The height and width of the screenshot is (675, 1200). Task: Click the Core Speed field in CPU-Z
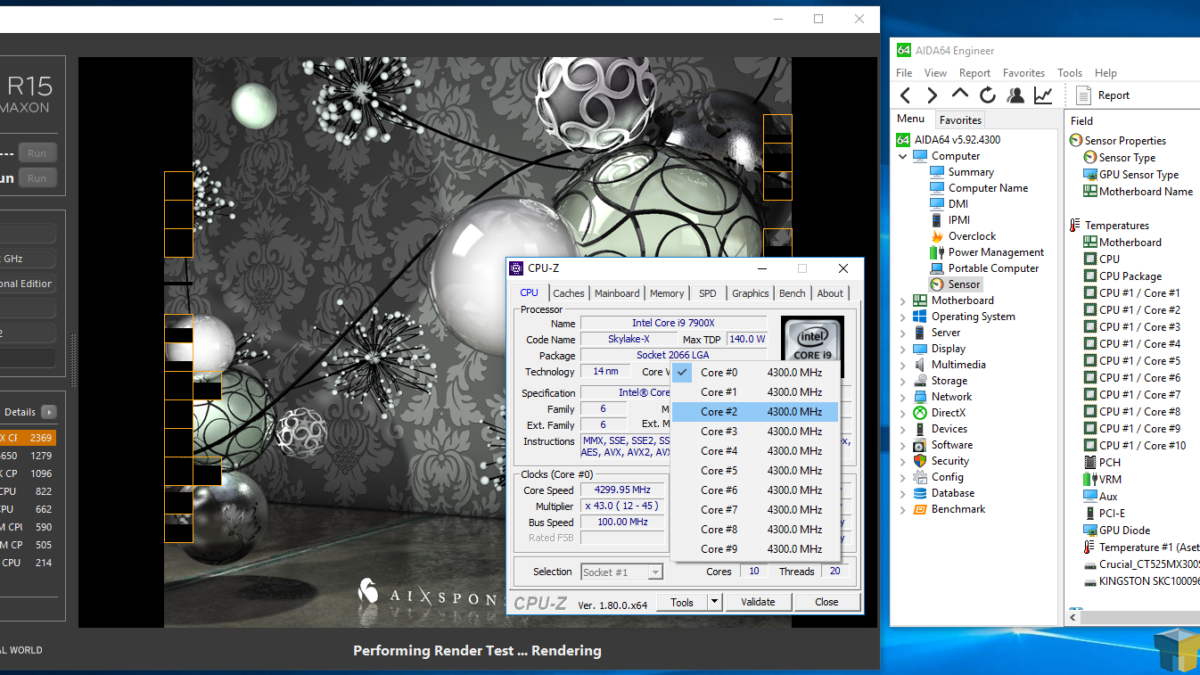tap(622, 490)
